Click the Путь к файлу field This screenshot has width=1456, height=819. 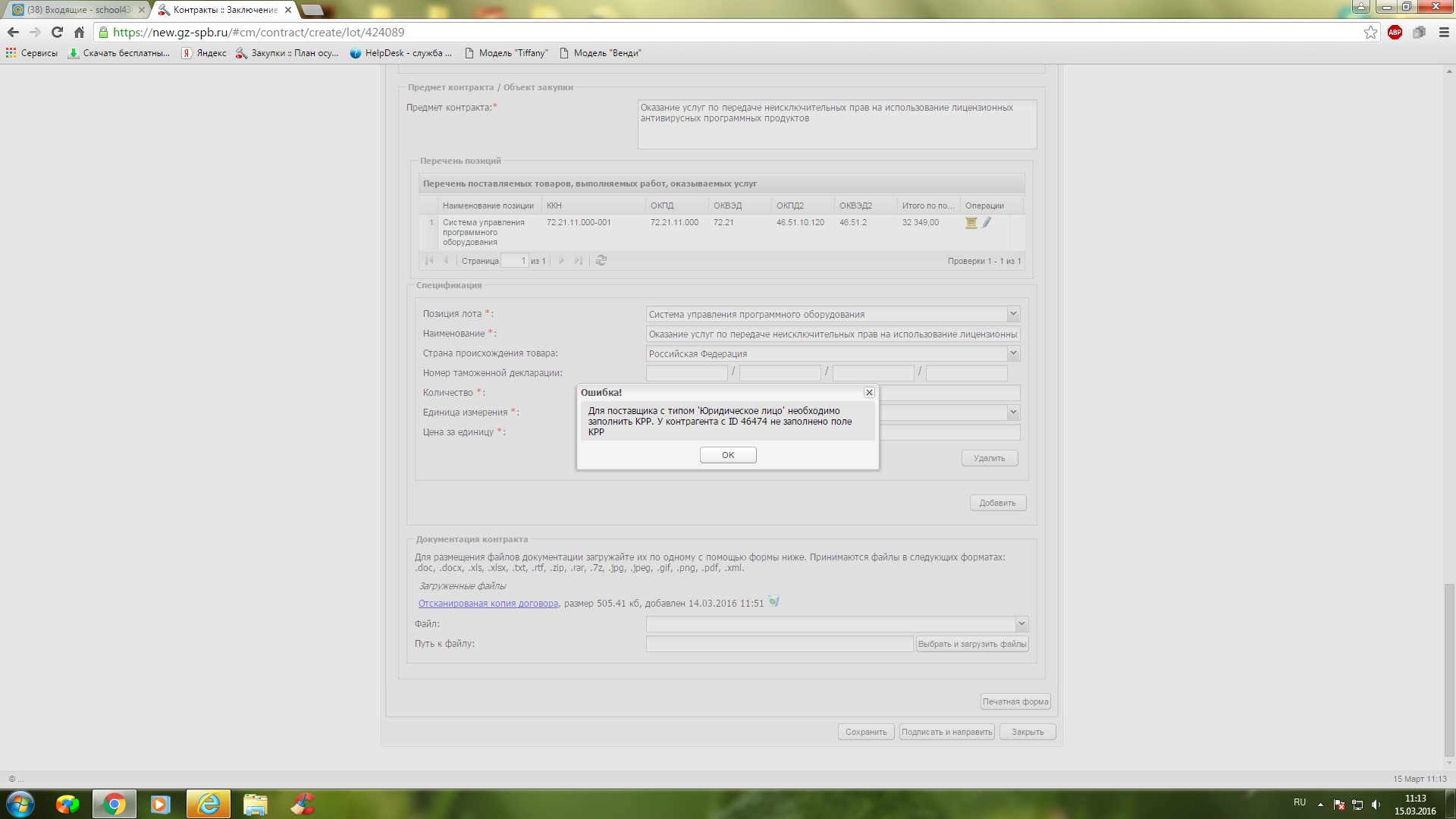pyautogui.click(x=780, y=644)
